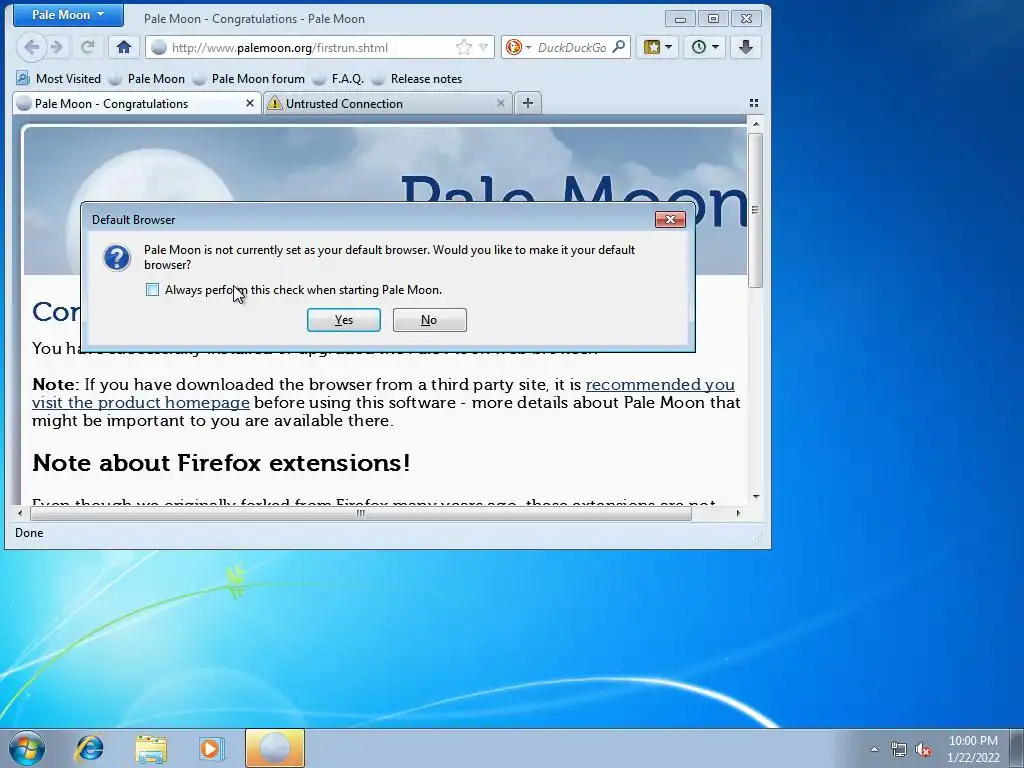The height and width of the screenshot is (768, 1024).
Task: Click horizontal scrollbar right arrow
Action: point(738,513)
